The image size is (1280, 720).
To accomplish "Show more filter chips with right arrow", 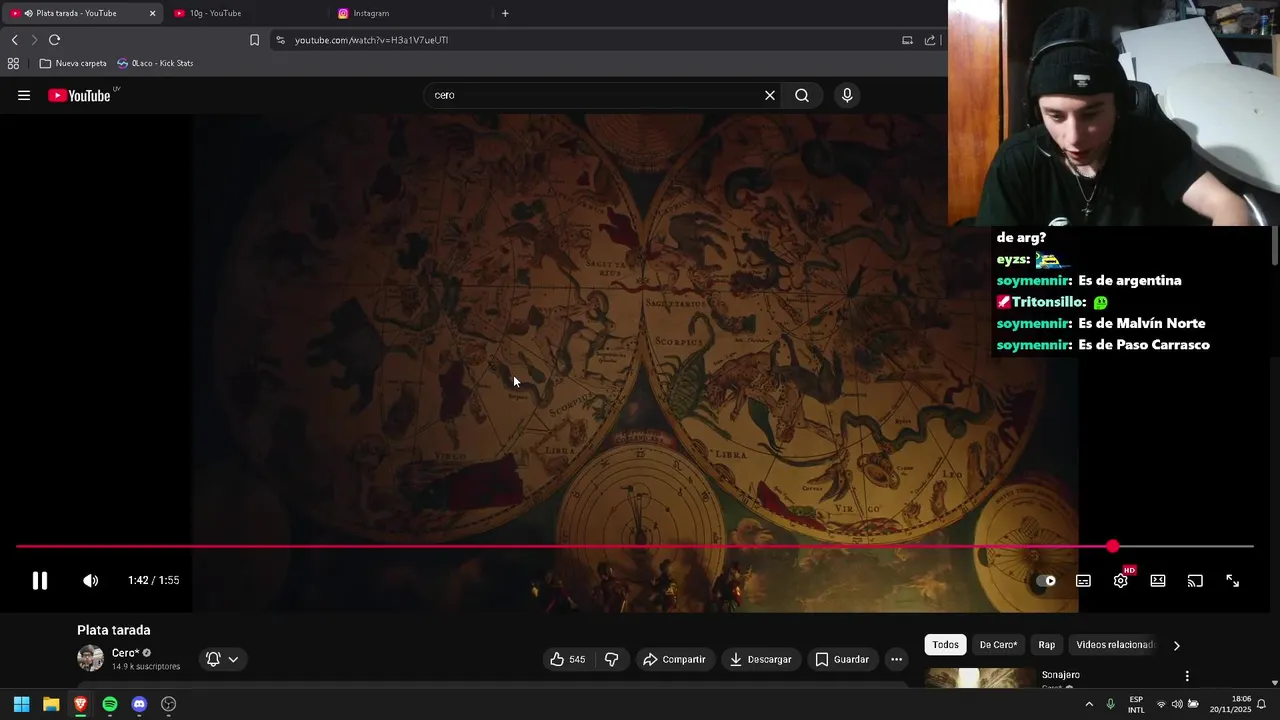I will (x=1176, y=646).
